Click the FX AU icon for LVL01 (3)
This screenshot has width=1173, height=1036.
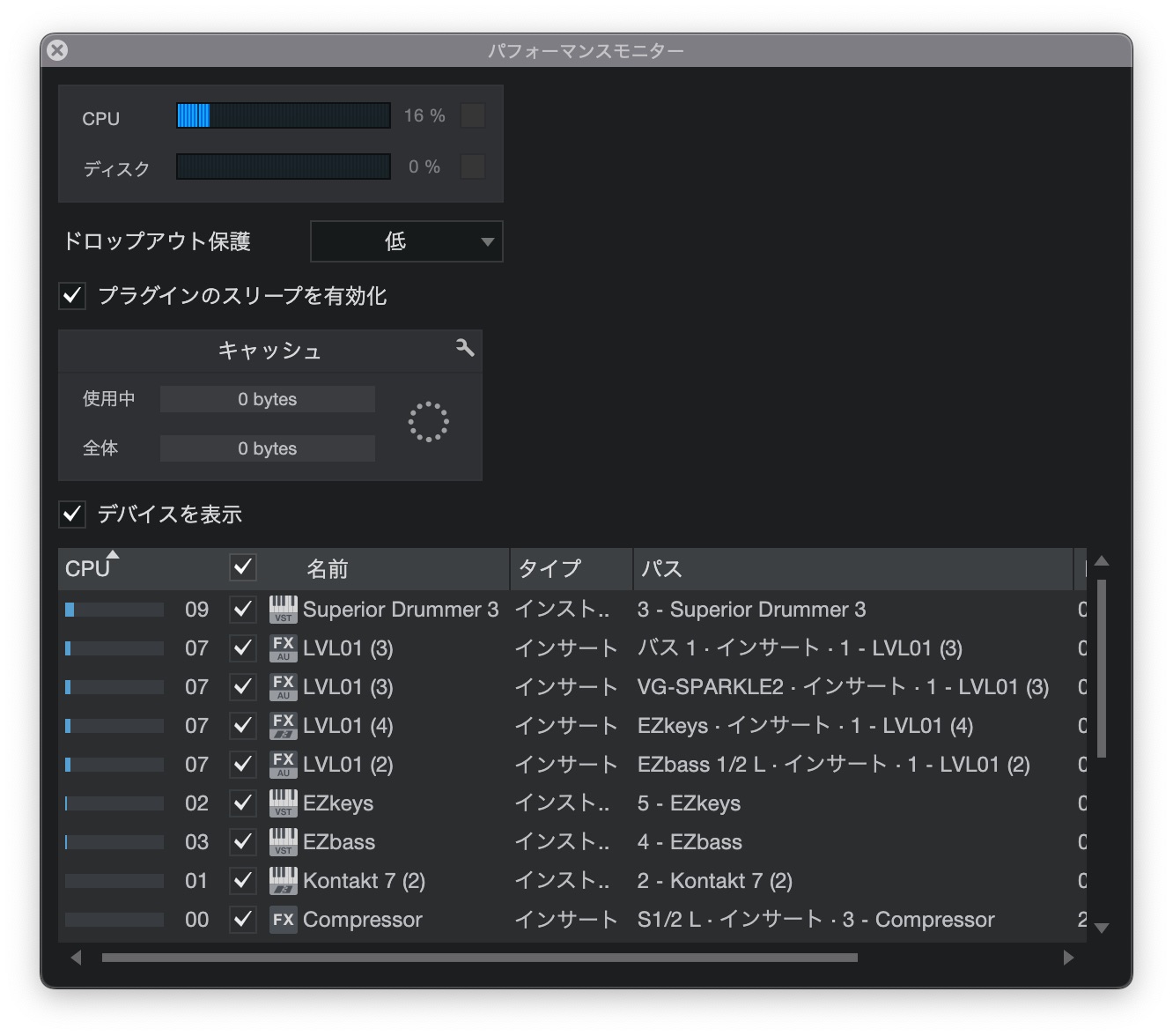tap(282, 647)
